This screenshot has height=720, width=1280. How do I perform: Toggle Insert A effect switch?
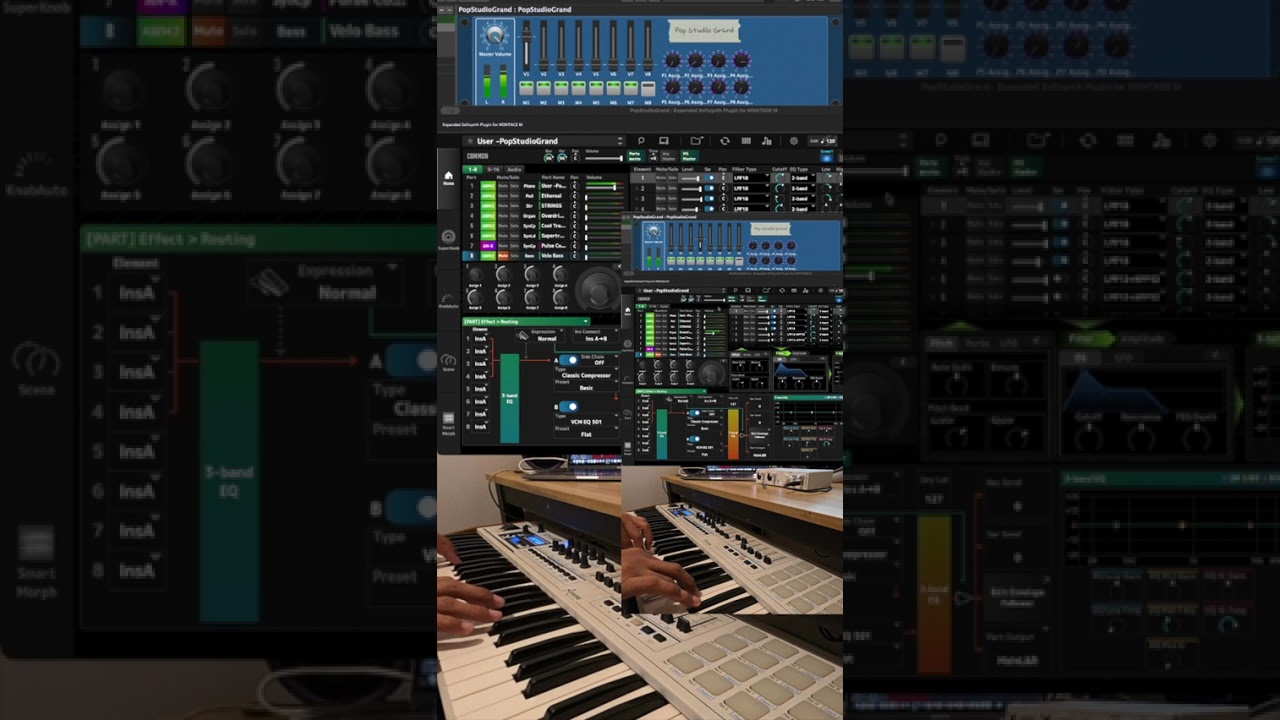pyautogui.click(x=569, y=360)
